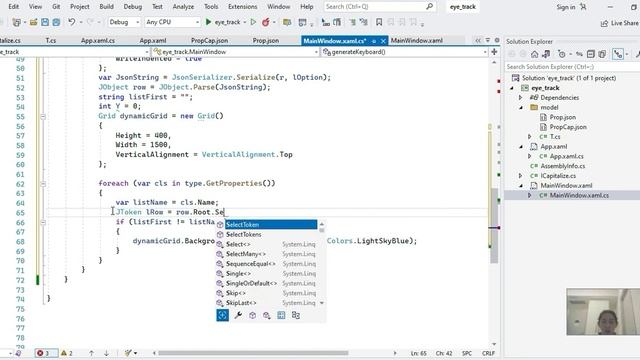Click the warnings count indicator
640x360 pixels.
[67, 353]
